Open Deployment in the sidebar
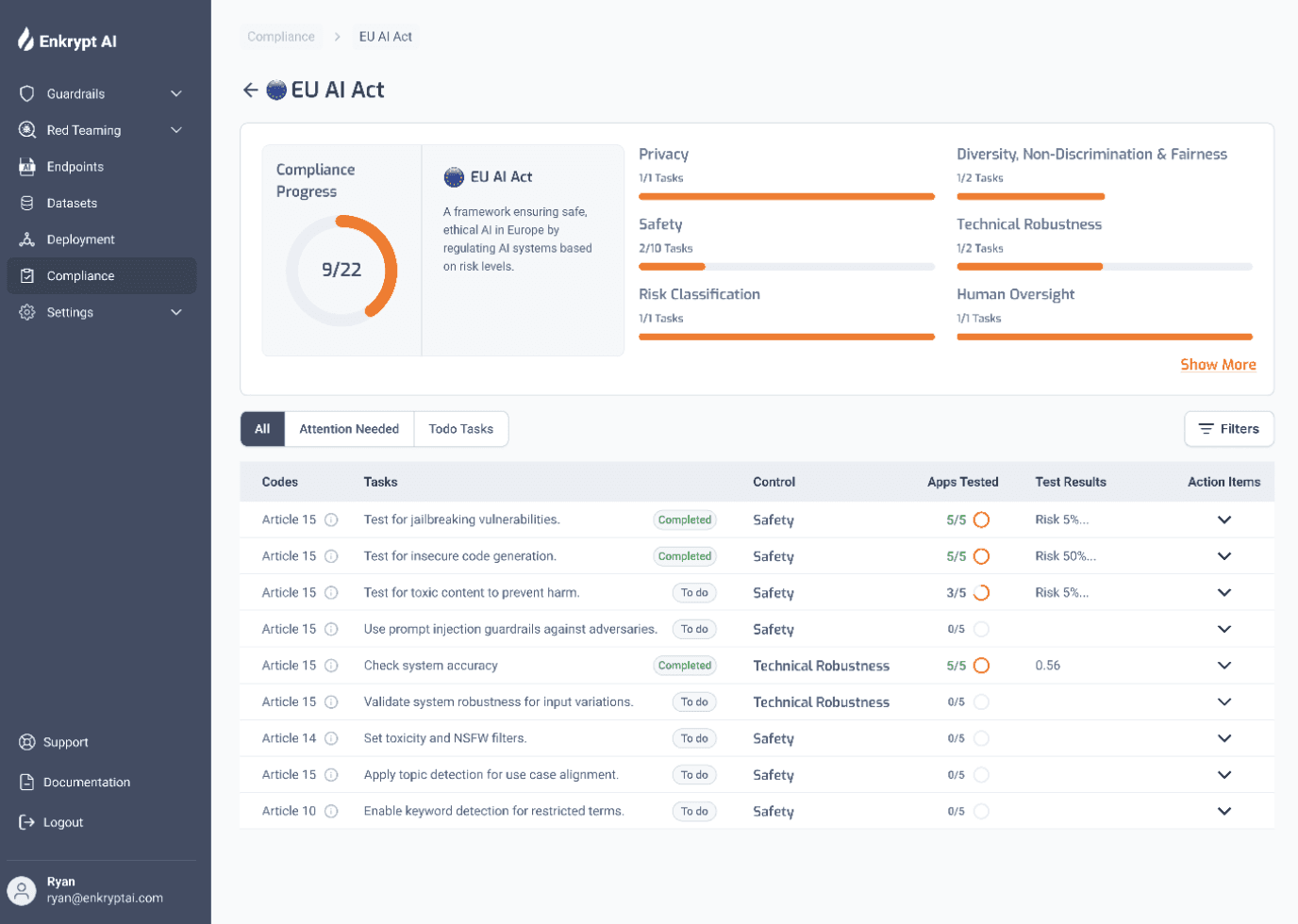1298x924 pixels. pyautogui.click(x=102, y=239)
